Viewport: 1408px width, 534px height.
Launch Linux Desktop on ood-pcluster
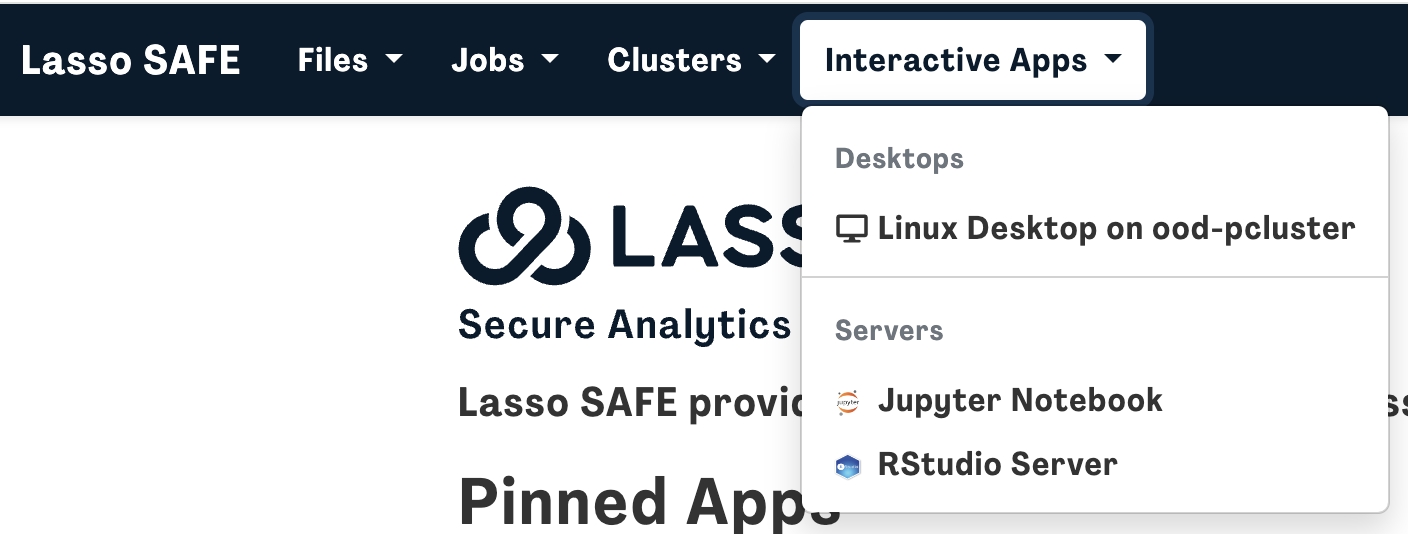[1095, 229]
